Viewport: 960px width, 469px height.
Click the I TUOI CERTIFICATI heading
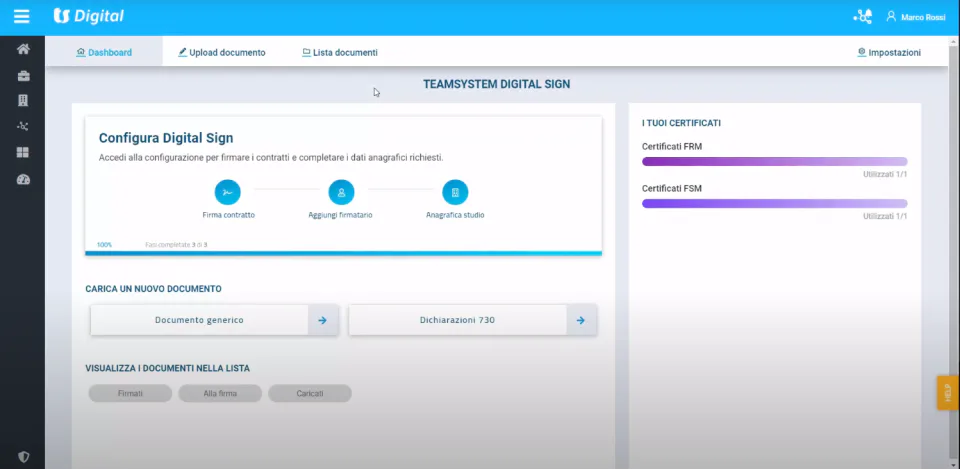[x=681, y=123]
